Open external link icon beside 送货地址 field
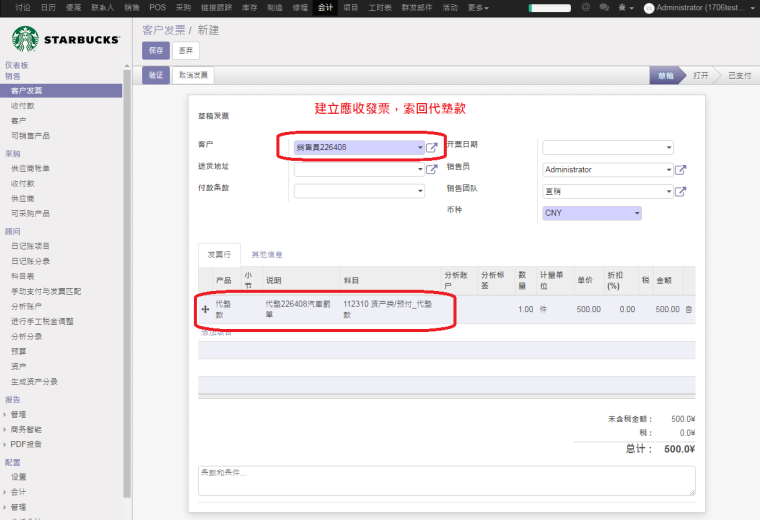760x520 pixels. point(431,169)
